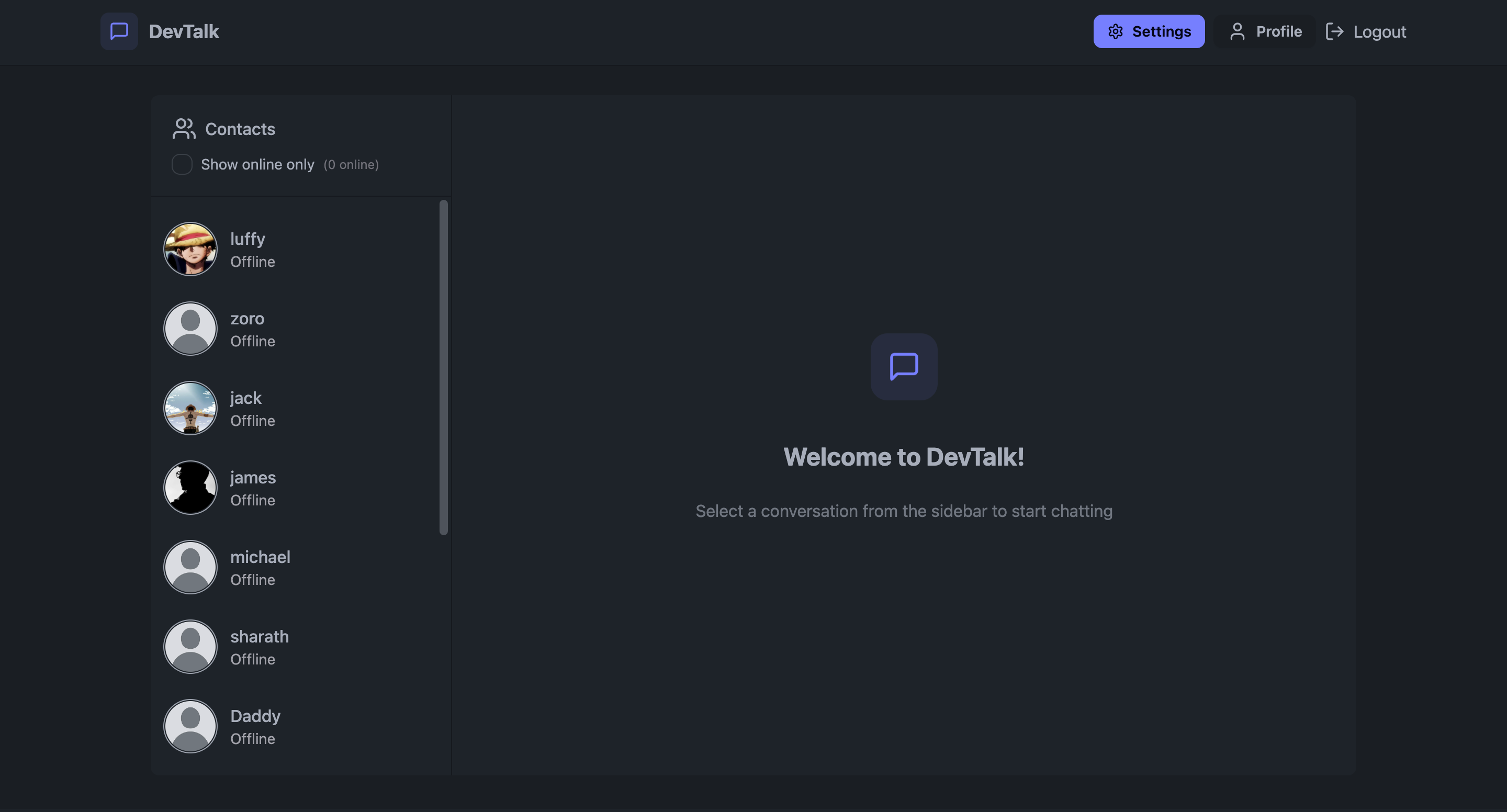Enable the Show online only toggle
This screenshot has width=1507, height=812.
[x=182, y=164]
